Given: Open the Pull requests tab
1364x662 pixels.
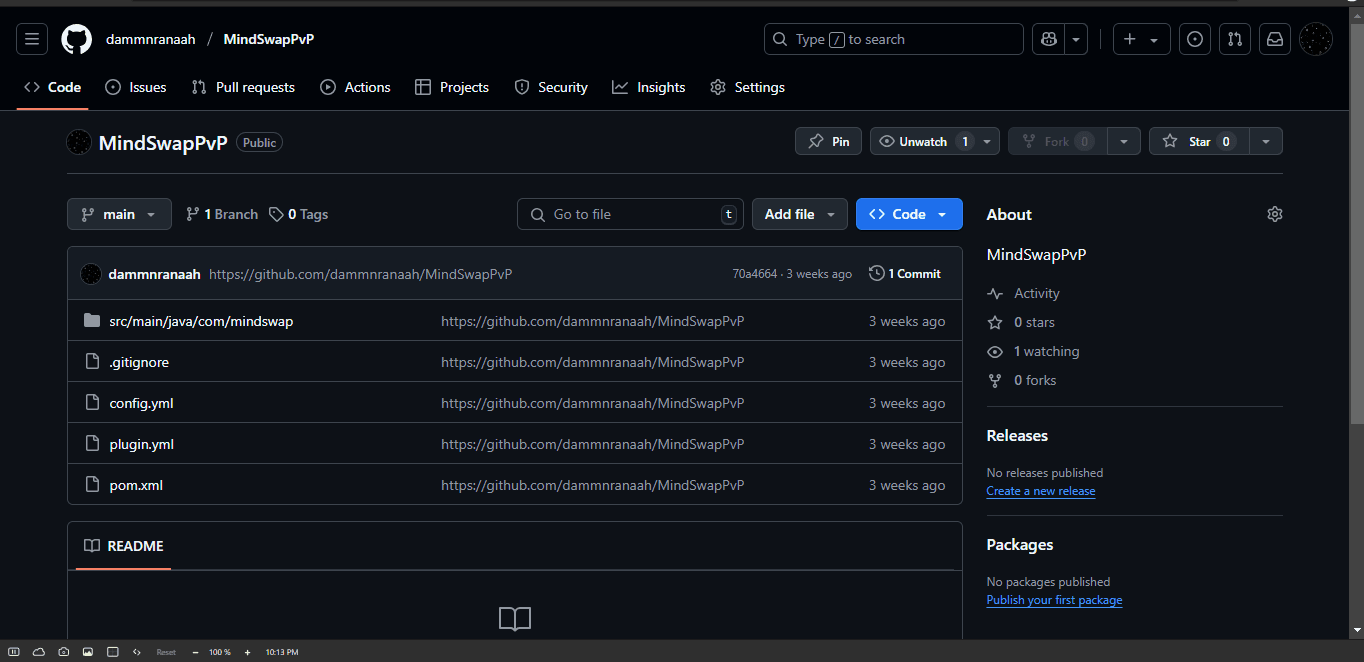Looking at the screenshot, I should tap(243, 87).
